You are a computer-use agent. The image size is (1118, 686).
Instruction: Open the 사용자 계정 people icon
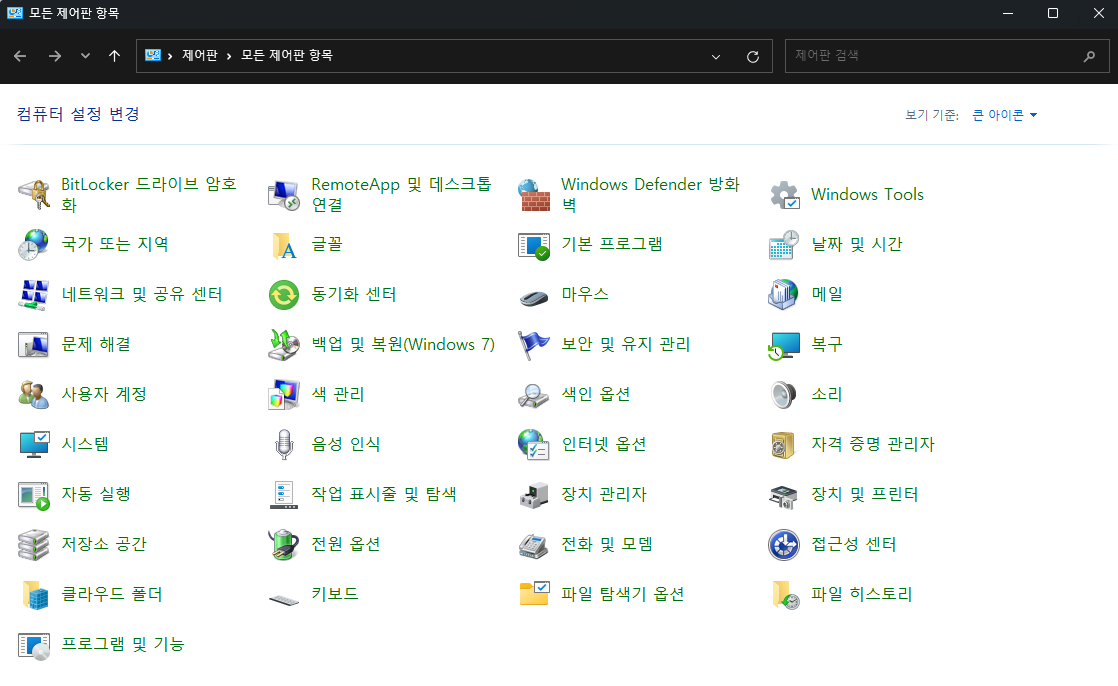(x=34, y=394)
